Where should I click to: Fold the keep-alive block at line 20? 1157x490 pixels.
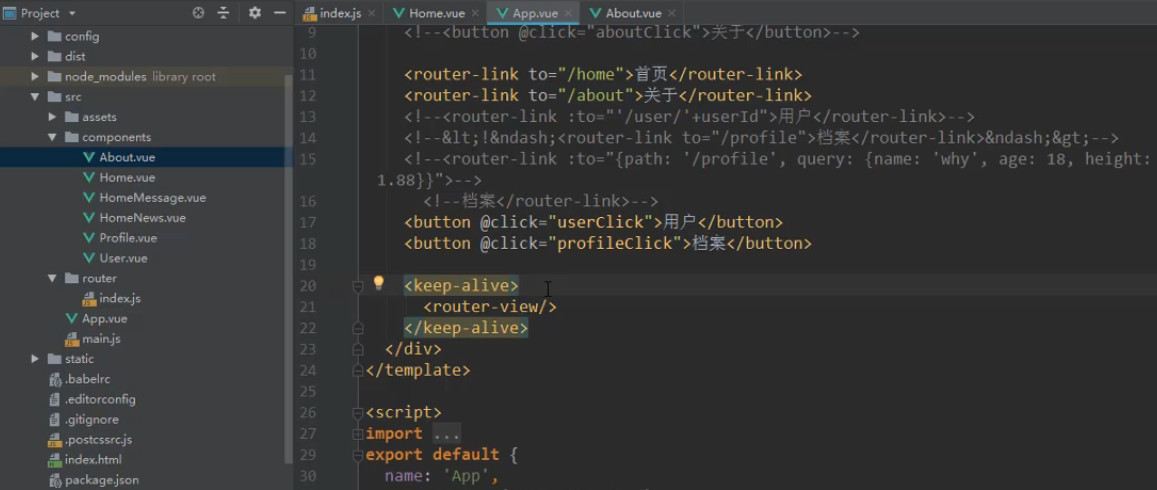(x=359, y=286)
